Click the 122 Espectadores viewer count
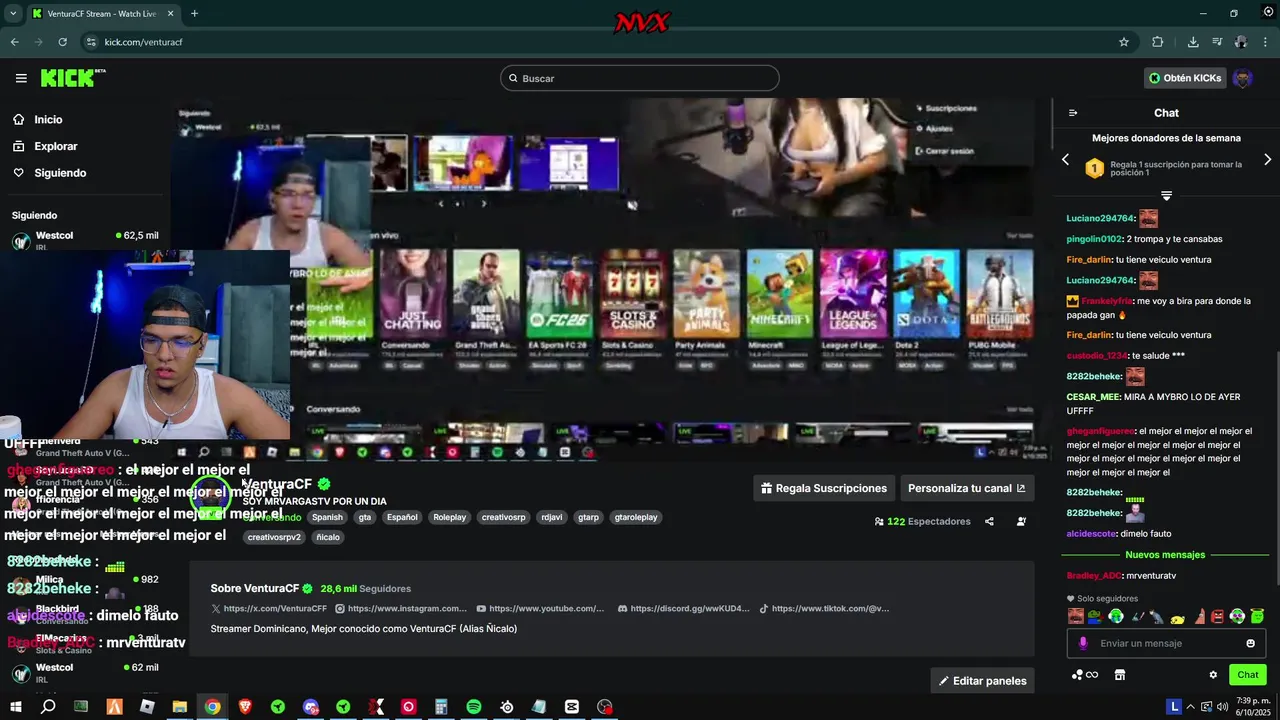Viewport: 1280px width, 720px height. [922, 521]
